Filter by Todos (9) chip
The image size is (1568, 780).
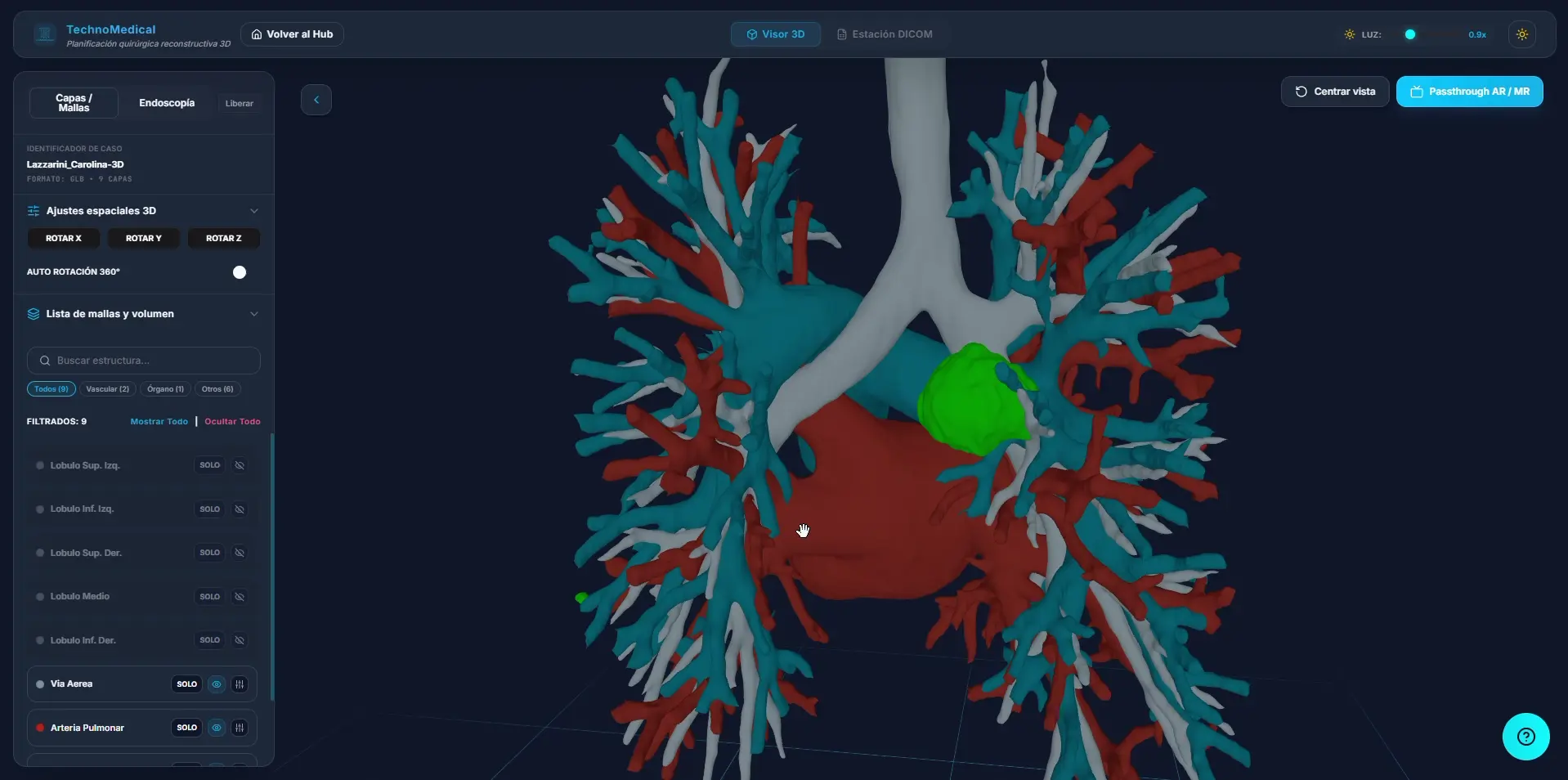(52, 389)
